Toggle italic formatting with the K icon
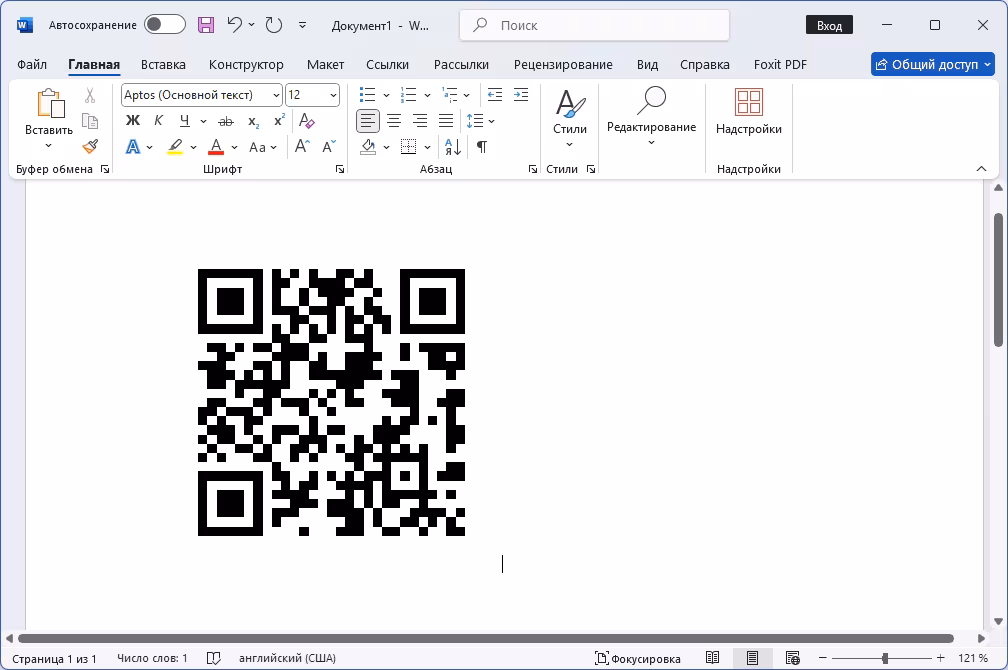The height and width of the screenshot is (670, 1008). point(158,120)
